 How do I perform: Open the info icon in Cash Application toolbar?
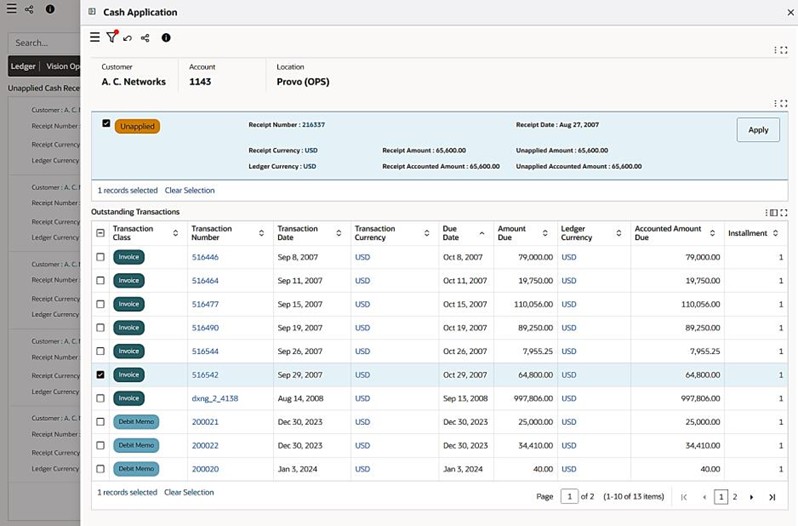(166, 38)
